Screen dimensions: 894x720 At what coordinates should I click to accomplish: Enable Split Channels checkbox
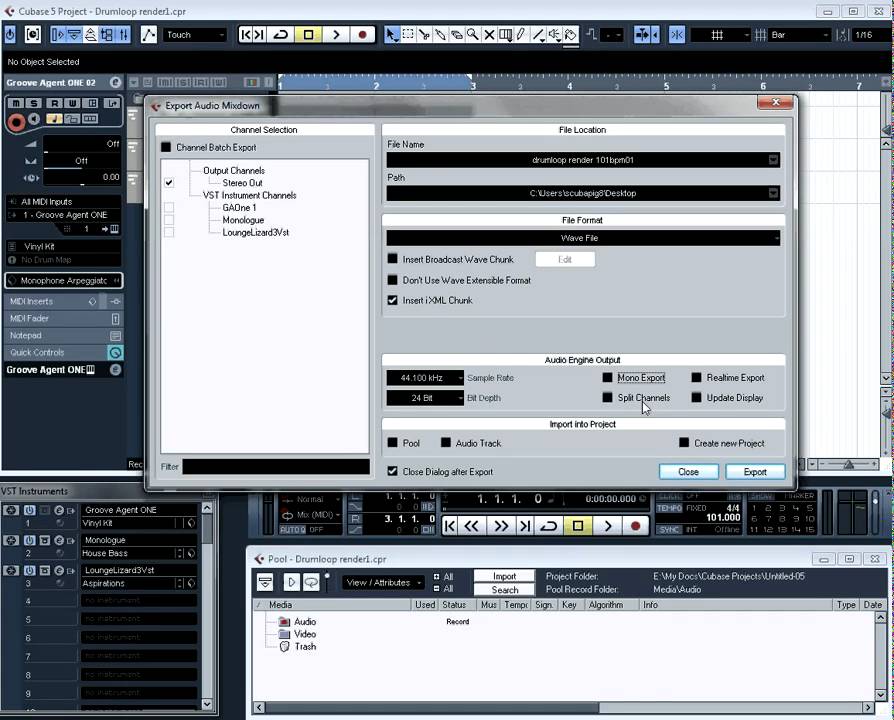point(607,397)
